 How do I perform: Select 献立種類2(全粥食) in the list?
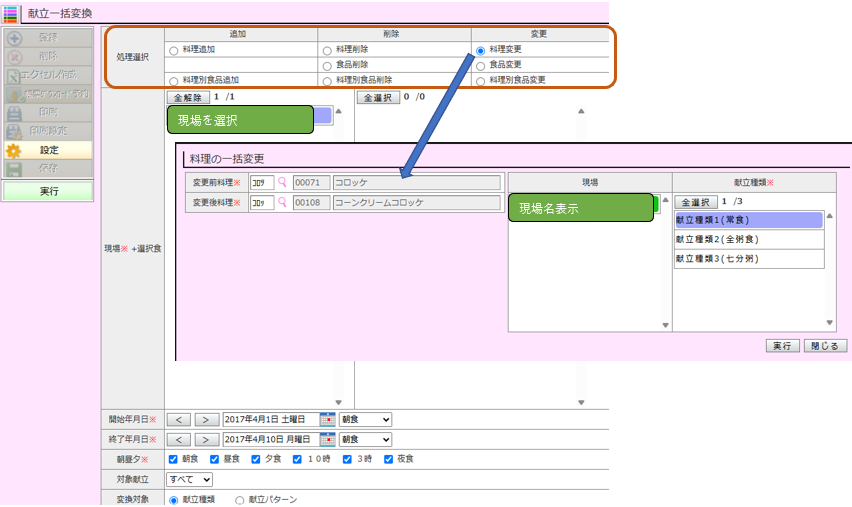(x=748, y=239)
